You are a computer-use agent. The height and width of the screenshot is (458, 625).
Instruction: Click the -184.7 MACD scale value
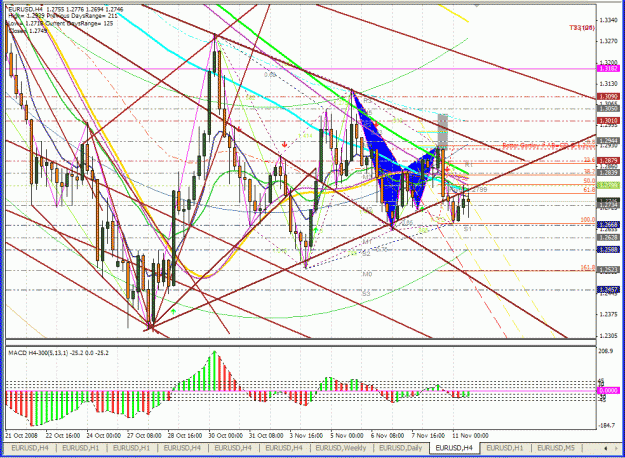click(x=607, y=425)
